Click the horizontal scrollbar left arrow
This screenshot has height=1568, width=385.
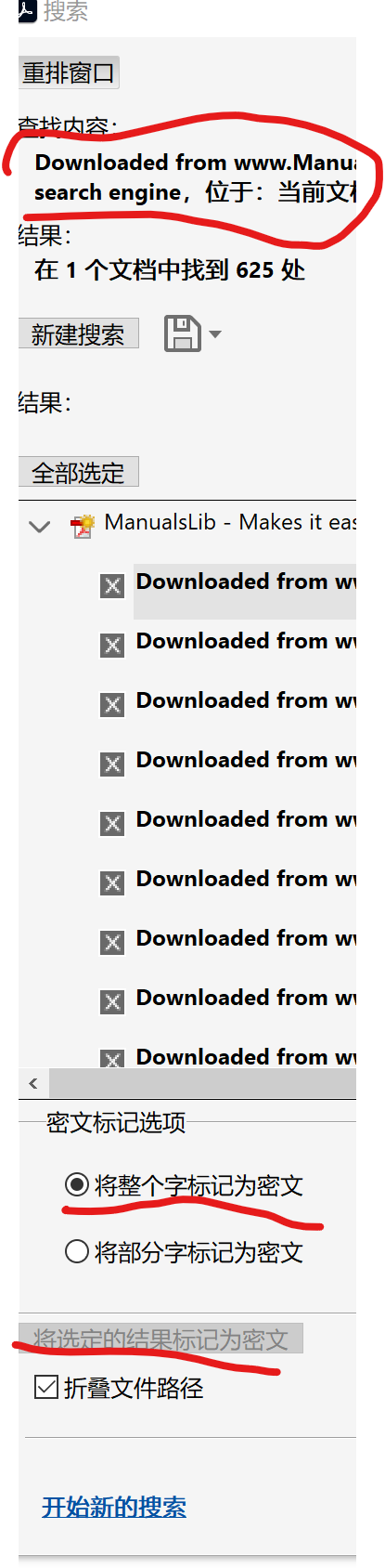33,1083
